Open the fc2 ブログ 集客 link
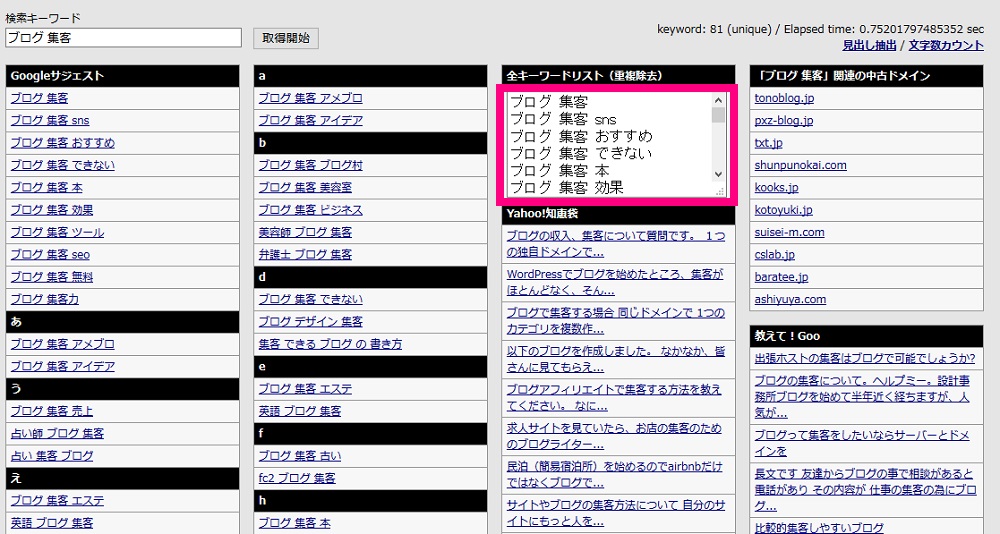The height and width of the screenshot is (534, 1000). 297,478
